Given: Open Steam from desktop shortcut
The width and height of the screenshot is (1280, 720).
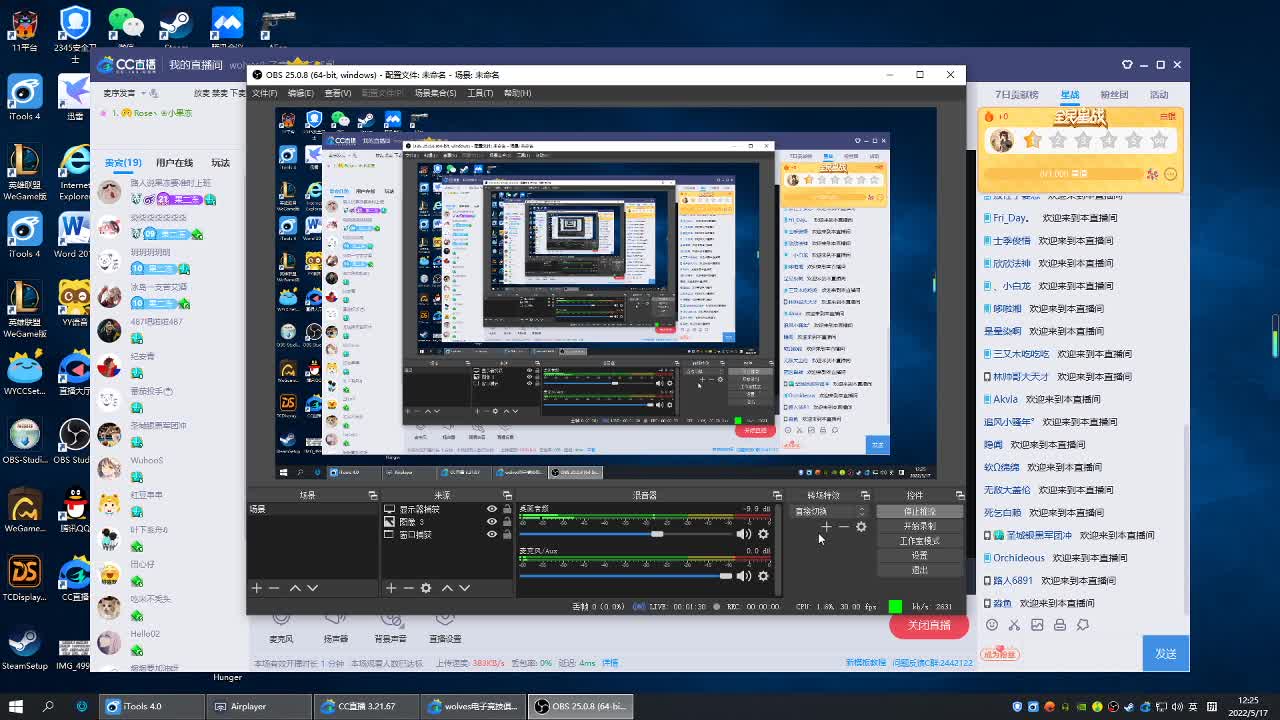Looking at the screenshot, I should coord(176,26).
